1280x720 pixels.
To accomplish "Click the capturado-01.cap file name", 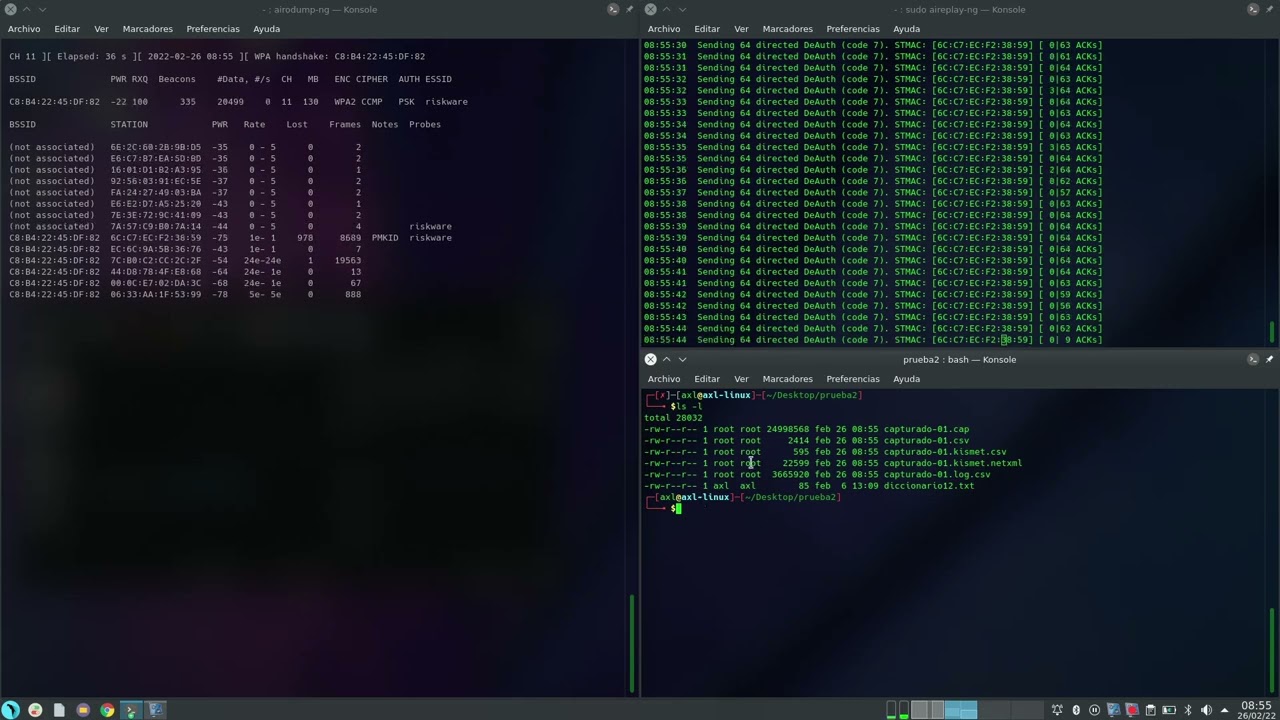I will [926, 429].
